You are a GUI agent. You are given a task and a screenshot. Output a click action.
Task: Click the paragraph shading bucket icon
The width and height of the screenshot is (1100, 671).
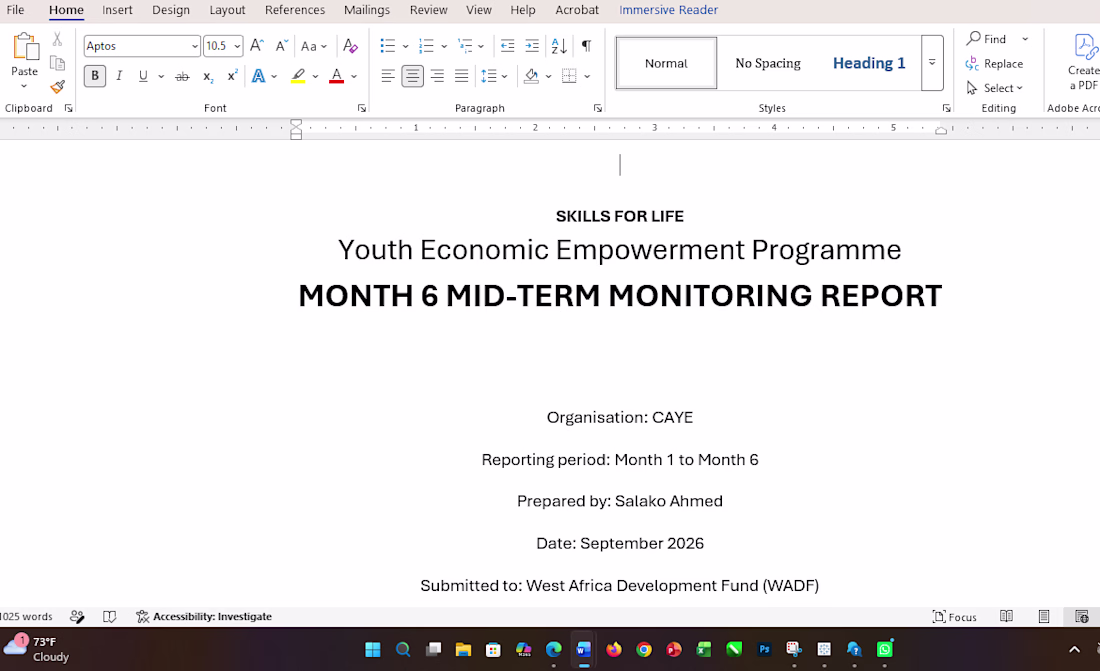[531, 76]
